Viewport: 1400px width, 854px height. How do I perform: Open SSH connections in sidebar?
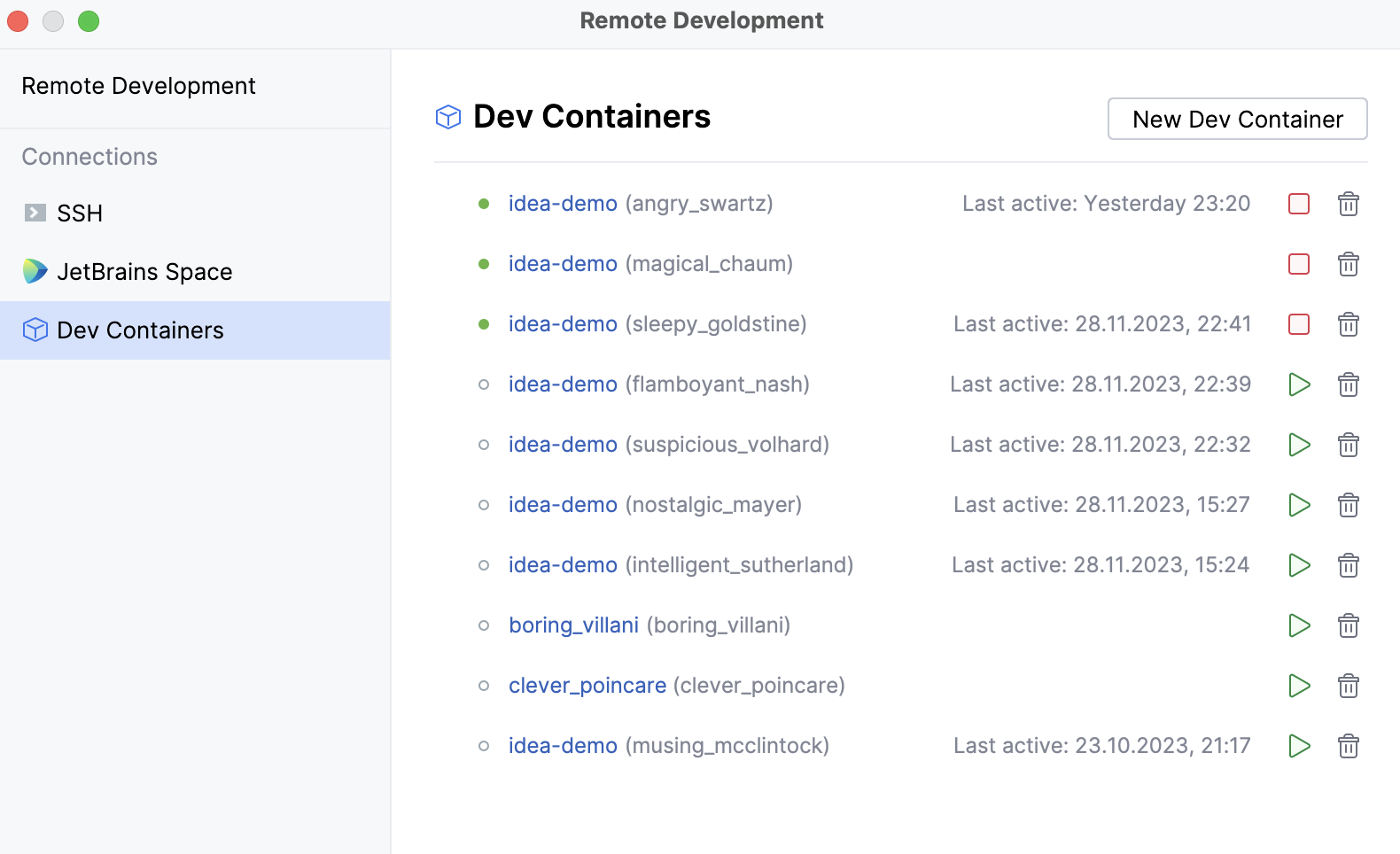tap(195, 213)
